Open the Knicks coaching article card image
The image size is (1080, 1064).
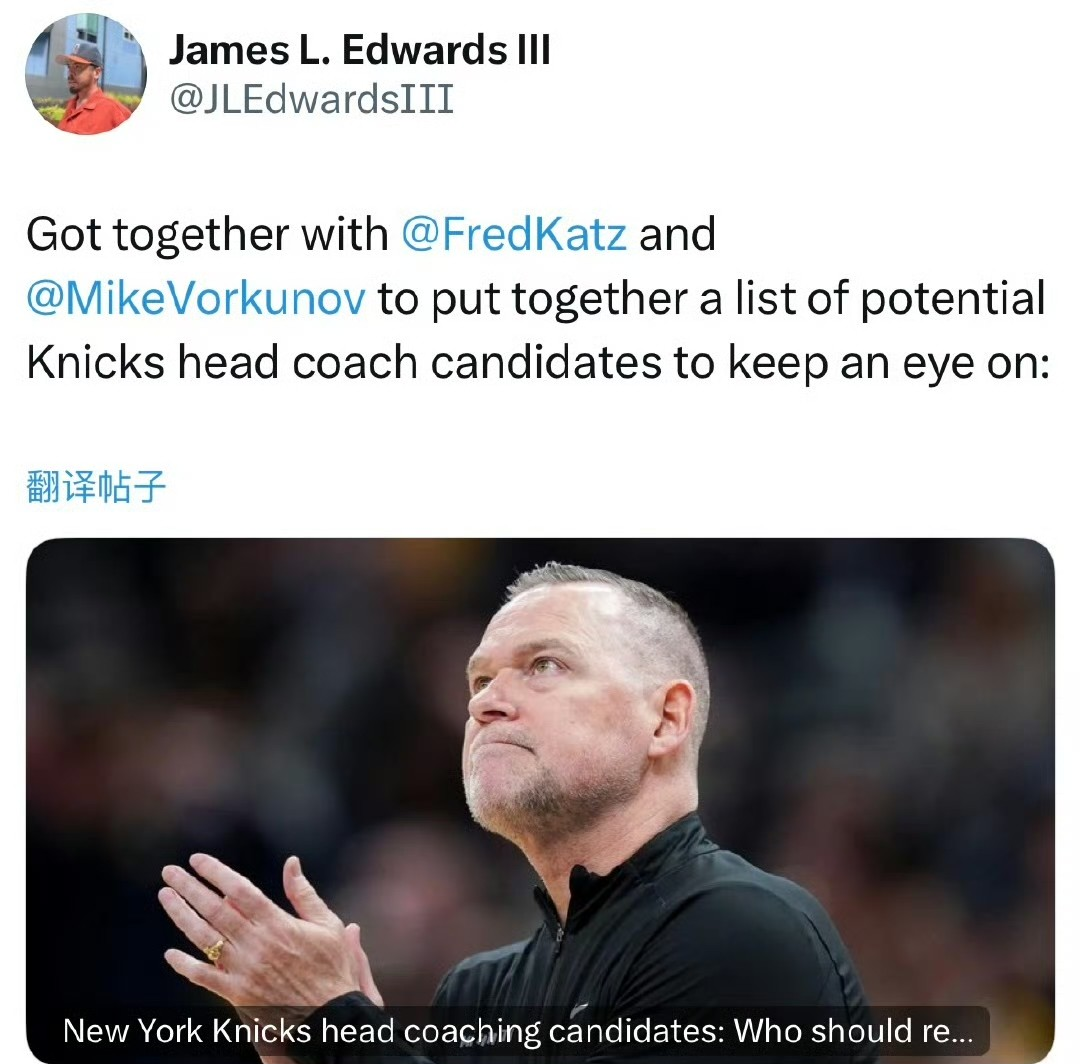point(540,801)
